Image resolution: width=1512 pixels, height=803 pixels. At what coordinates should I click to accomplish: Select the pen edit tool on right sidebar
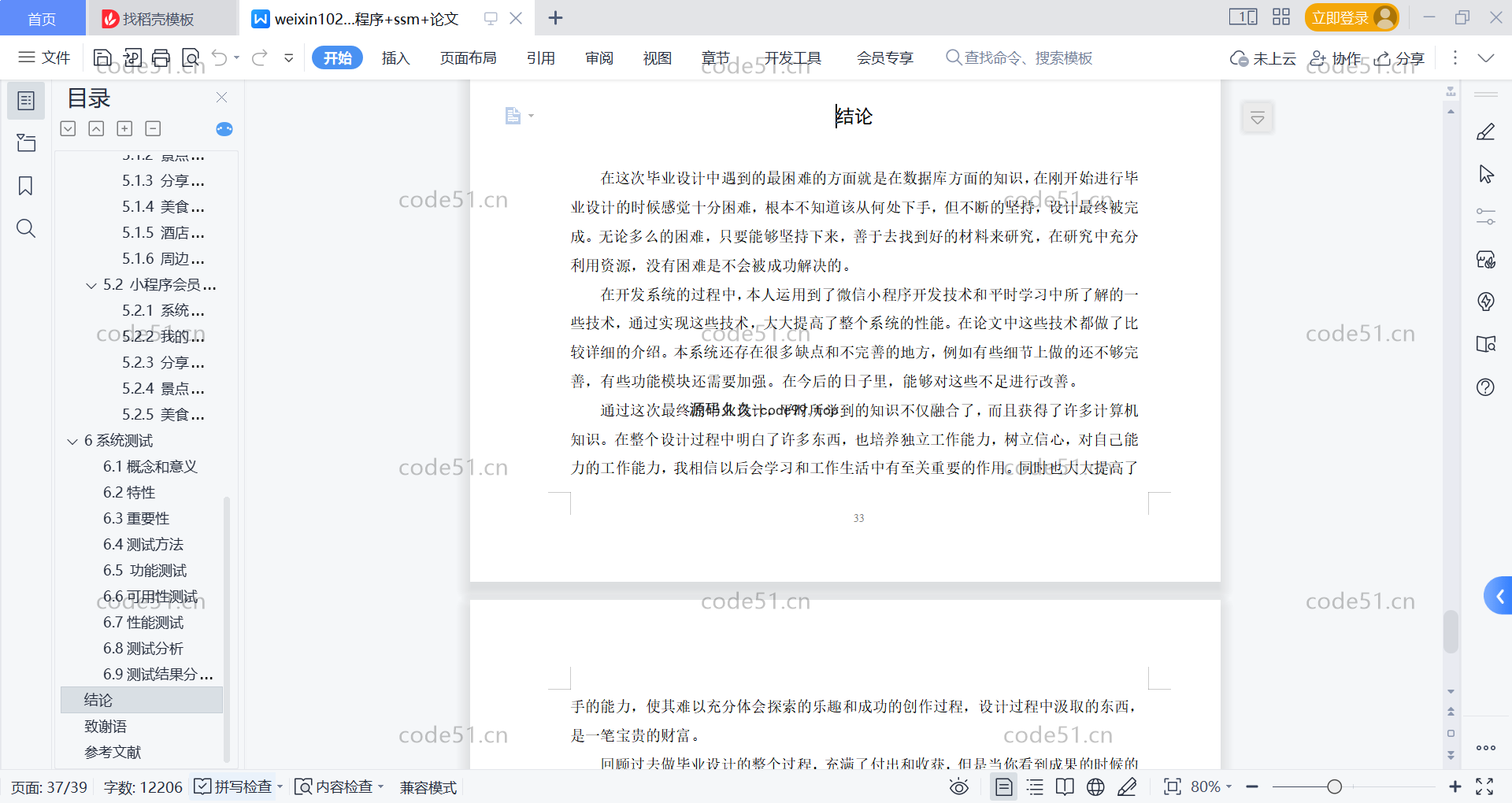pyautogui.click(x=1486, y=131)
